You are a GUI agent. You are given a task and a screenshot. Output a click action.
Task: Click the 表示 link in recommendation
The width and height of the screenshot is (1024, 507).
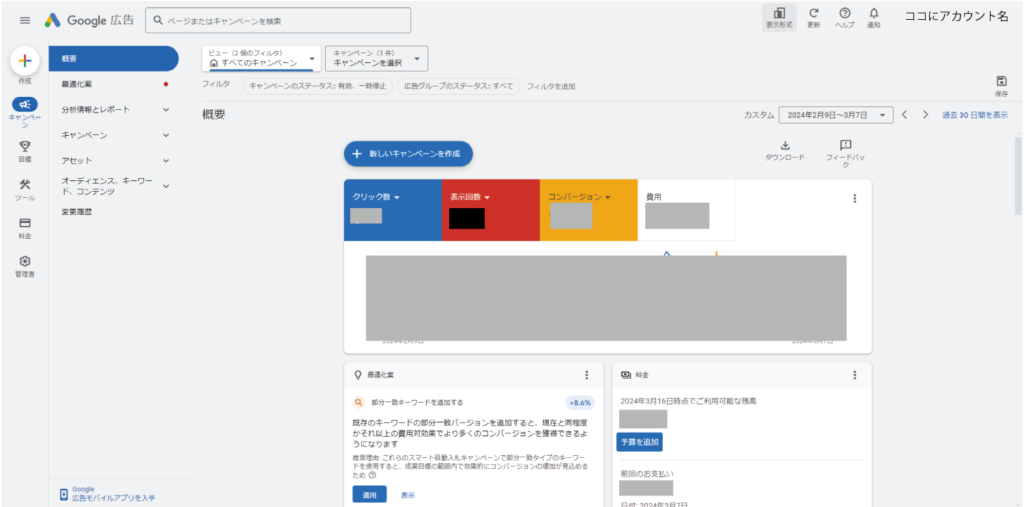[408, 495]
